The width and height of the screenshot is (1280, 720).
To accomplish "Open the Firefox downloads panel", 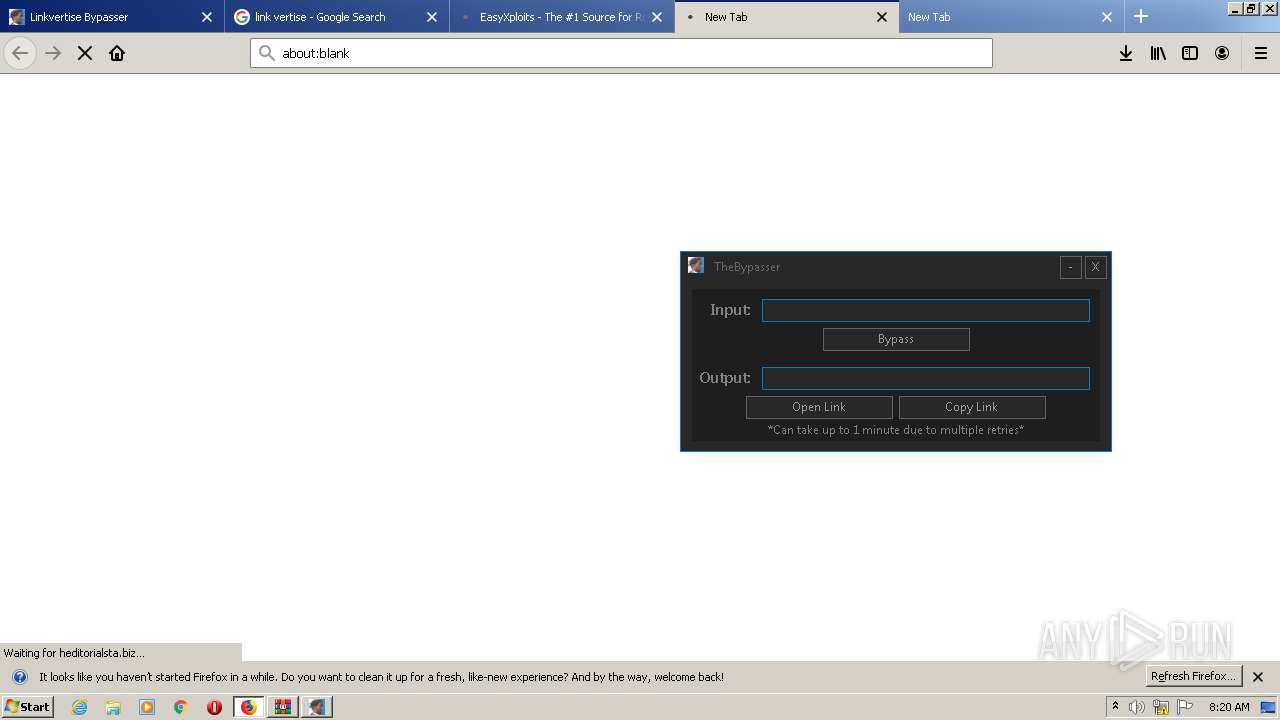I will (1126, 53).
